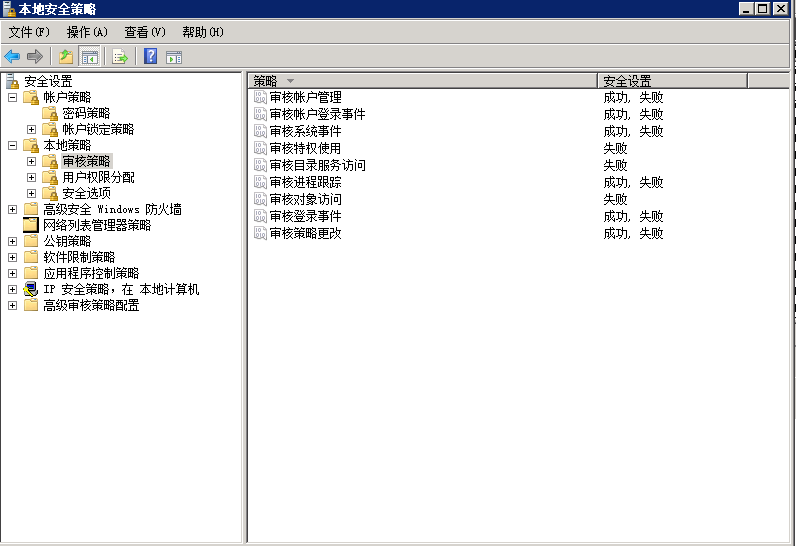Toggle the Show/Hide action pane icon
Viewport: 796px width, 546px height.
pos(174,56)
